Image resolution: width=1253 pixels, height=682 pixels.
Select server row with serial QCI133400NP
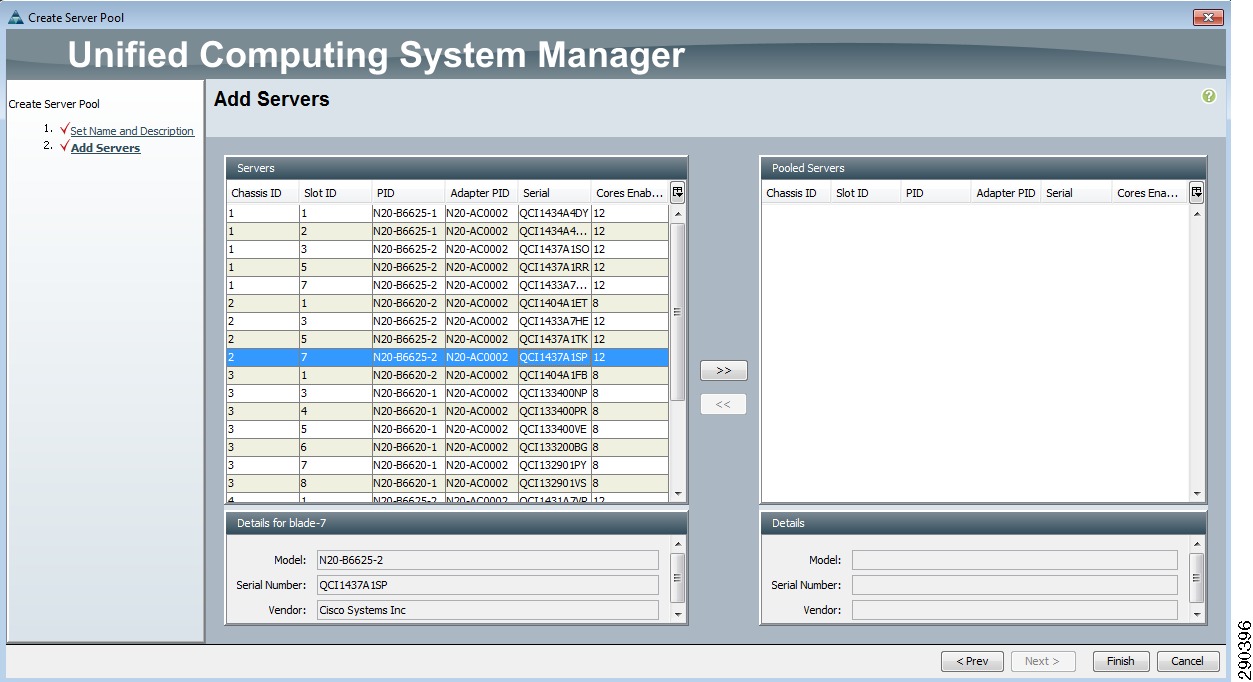coord(447,393)
